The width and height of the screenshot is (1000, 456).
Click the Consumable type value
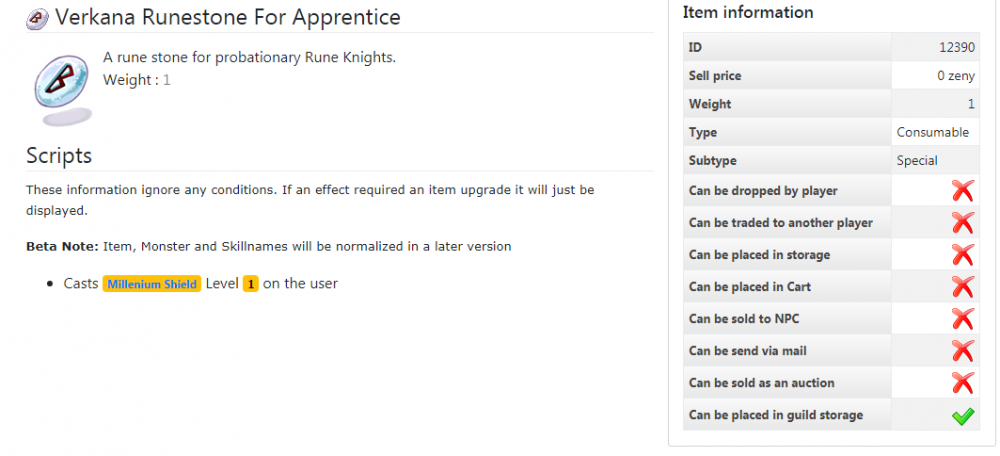(932, 132)
